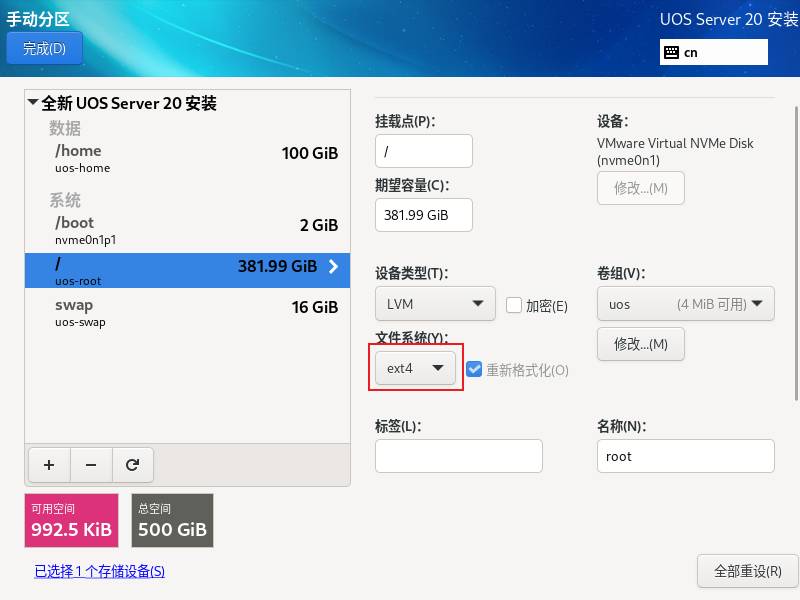Uncheck the reformat (重新格式化) checkbox
This screenshot has width=800, height=600.
click(474, 369)
